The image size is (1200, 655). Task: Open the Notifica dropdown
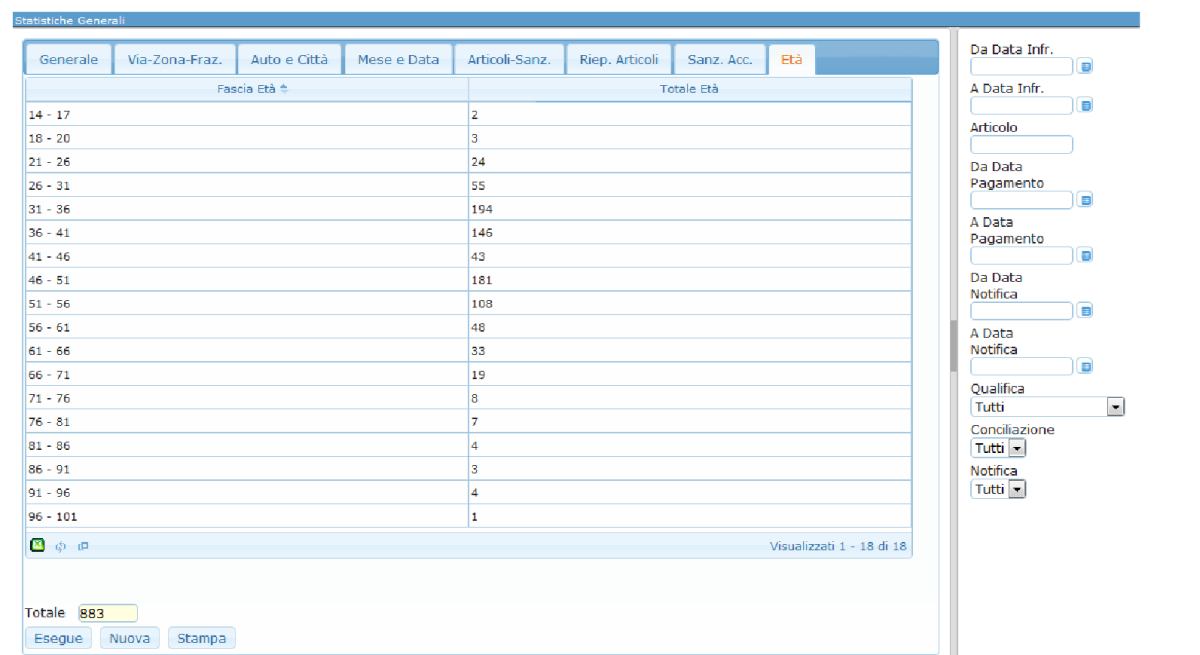1017,489
